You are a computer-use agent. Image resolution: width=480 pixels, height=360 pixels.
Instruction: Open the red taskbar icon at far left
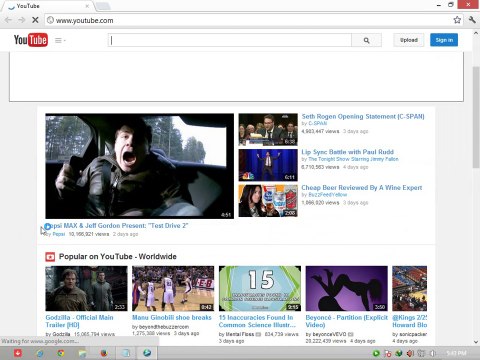[x=18, y=353]
